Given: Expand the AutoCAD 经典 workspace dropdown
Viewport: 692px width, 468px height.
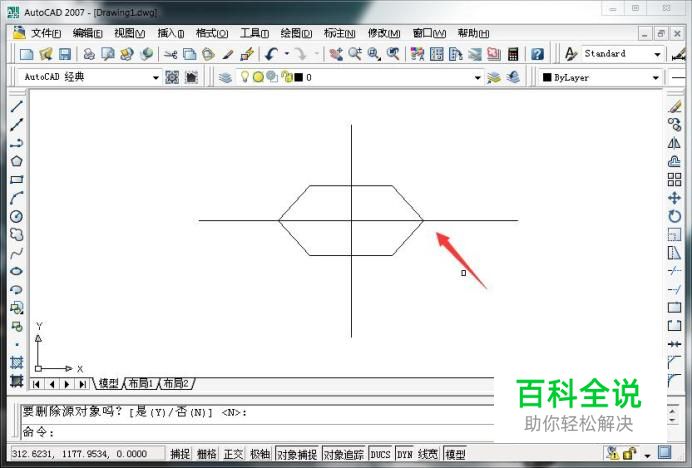Looking at the screenshot, I should [155, 78].
